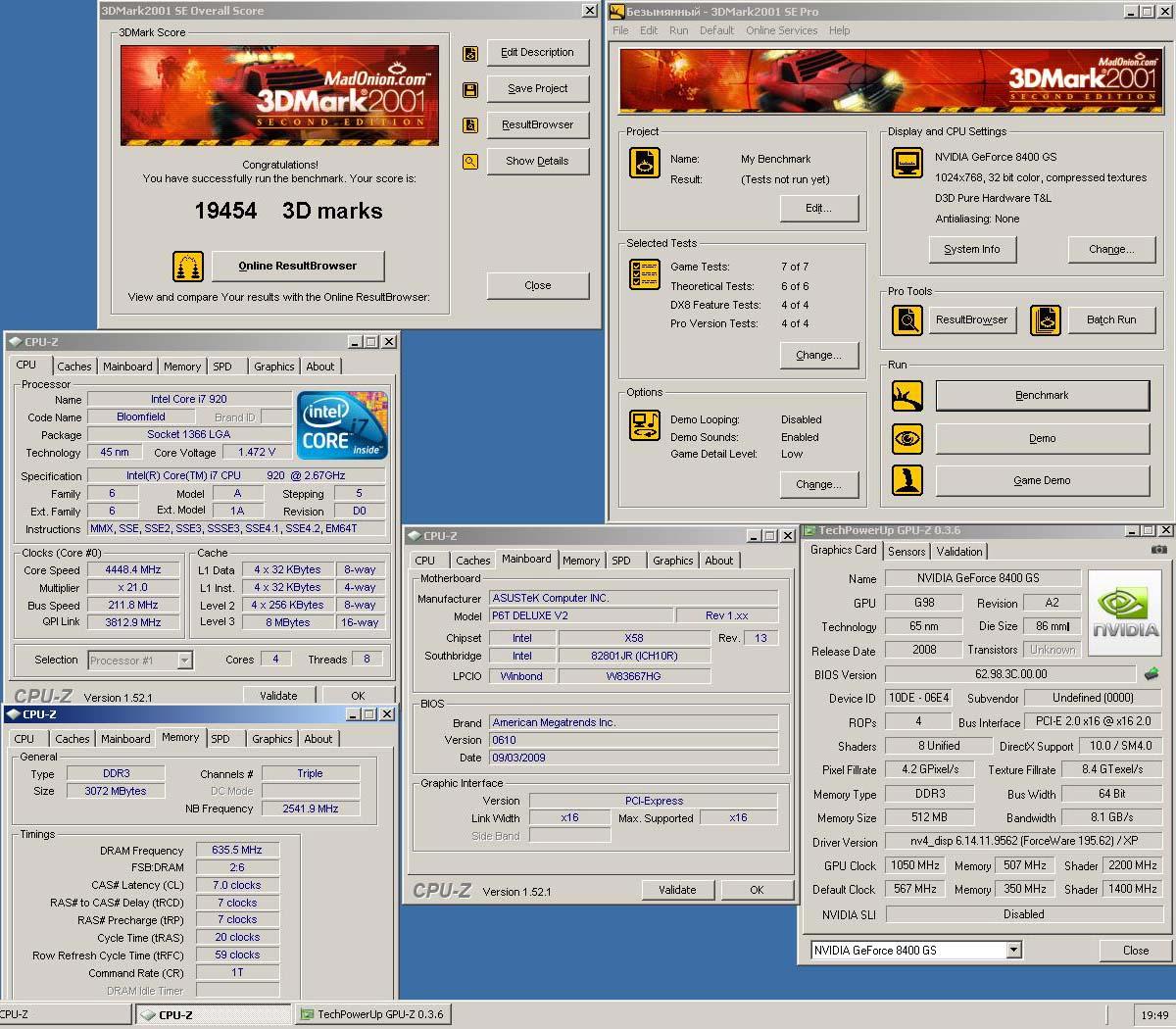The width and height of the screenshot is (1176, 1029).
Task: Click the Pro Tools ResultBrowser magnifier icon
Action: click(x=907, y=320)
